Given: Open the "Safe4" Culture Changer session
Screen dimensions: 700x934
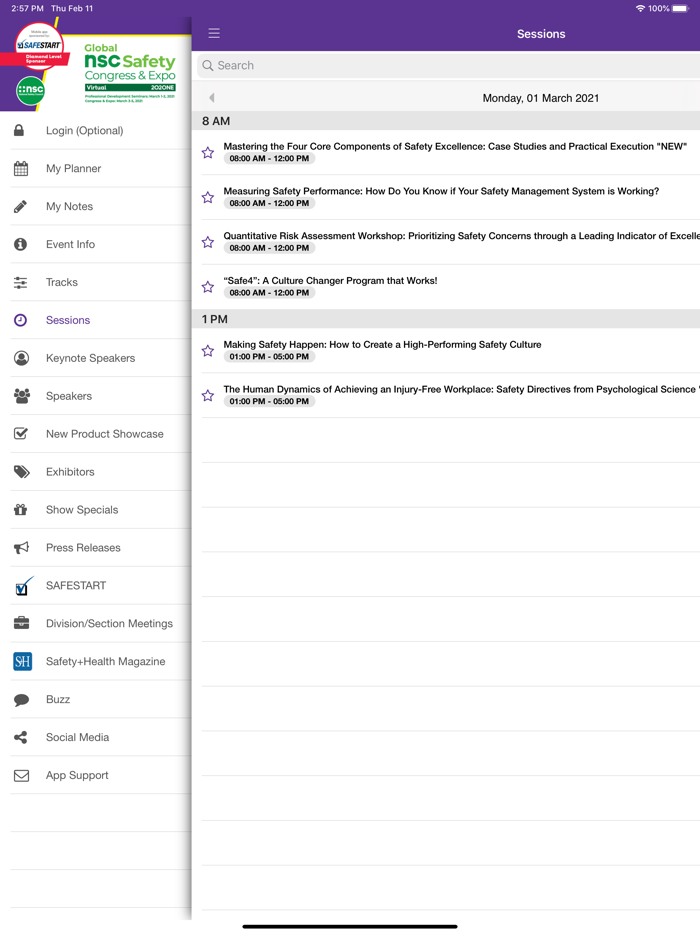Looking at the screenshot, I should tap(330, 281).
